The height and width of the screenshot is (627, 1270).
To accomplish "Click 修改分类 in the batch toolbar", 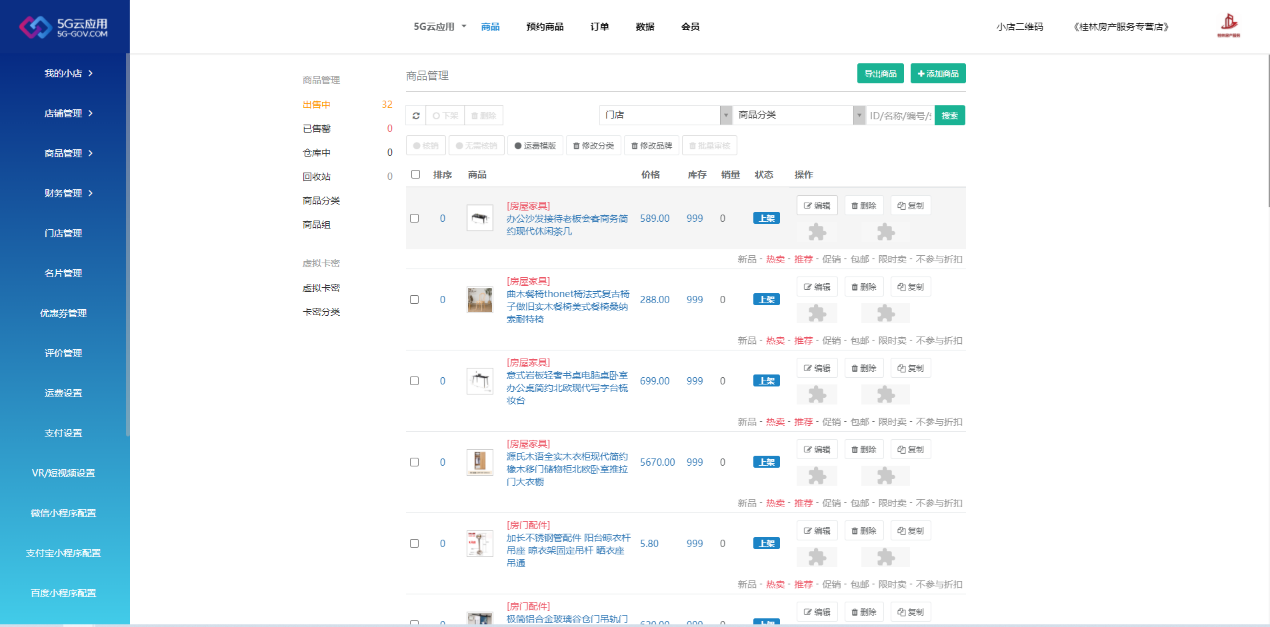I will [x=594, y=145].
